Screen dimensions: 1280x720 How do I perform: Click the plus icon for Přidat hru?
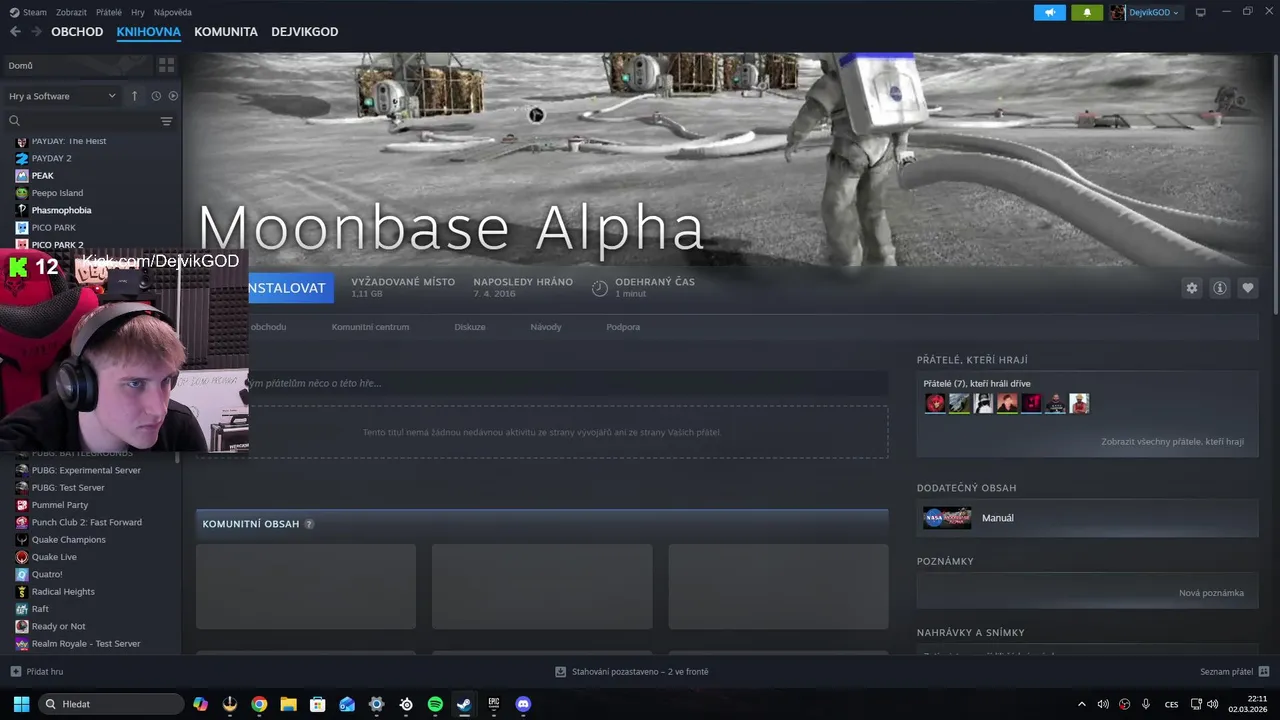15,672
